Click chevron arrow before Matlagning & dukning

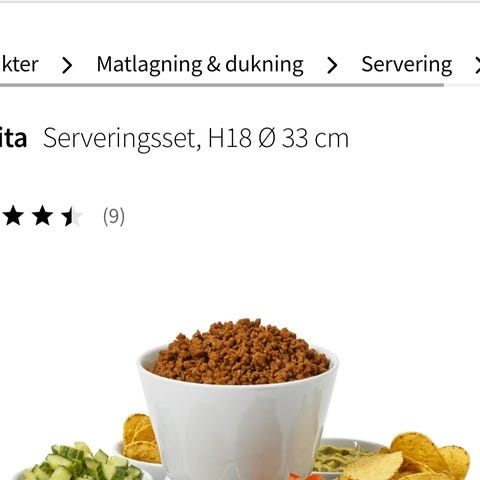[67, 65]
